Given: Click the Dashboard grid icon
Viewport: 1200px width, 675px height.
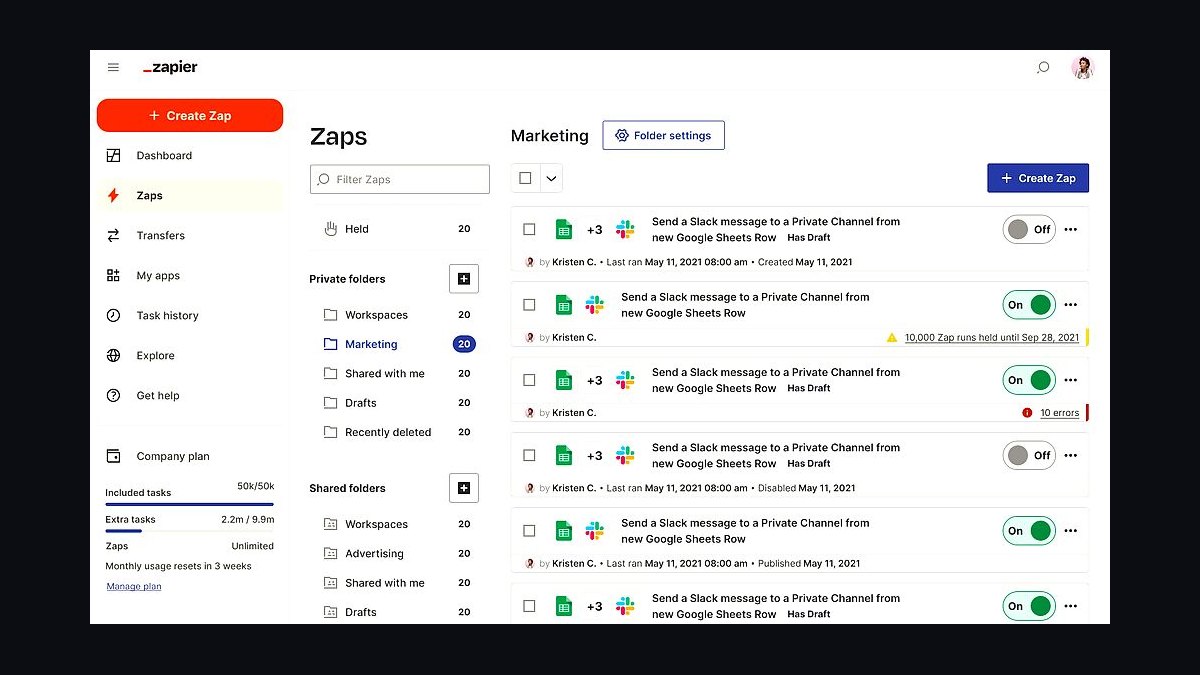Looking at the screenshot, I should click(113, 155).
